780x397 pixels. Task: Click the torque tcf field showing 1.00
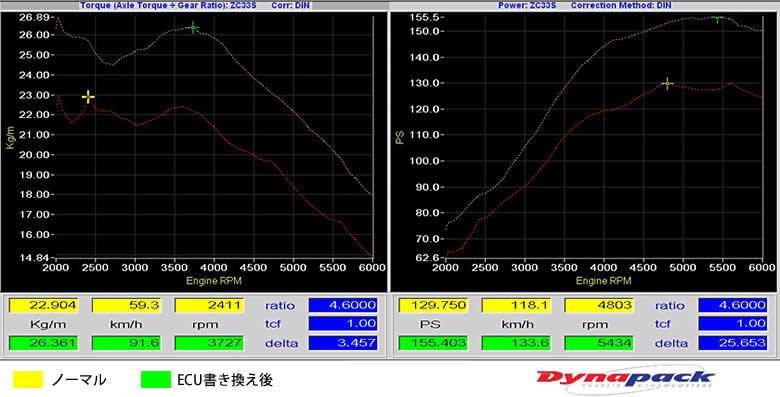(343, 324)
